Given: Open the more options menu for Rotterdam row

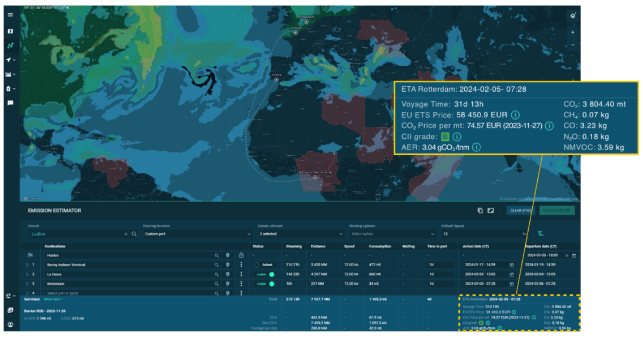Looking at the screenshot, I should click(x=241, y=284).
